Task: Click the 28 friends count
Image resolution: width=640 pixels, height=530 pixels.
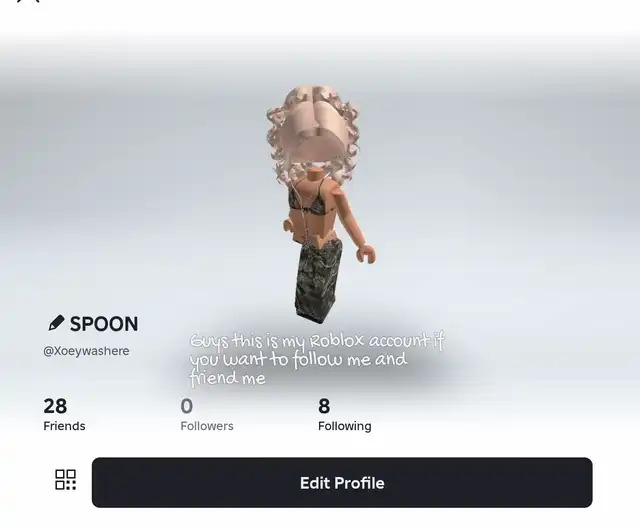Action: point(55,406)
